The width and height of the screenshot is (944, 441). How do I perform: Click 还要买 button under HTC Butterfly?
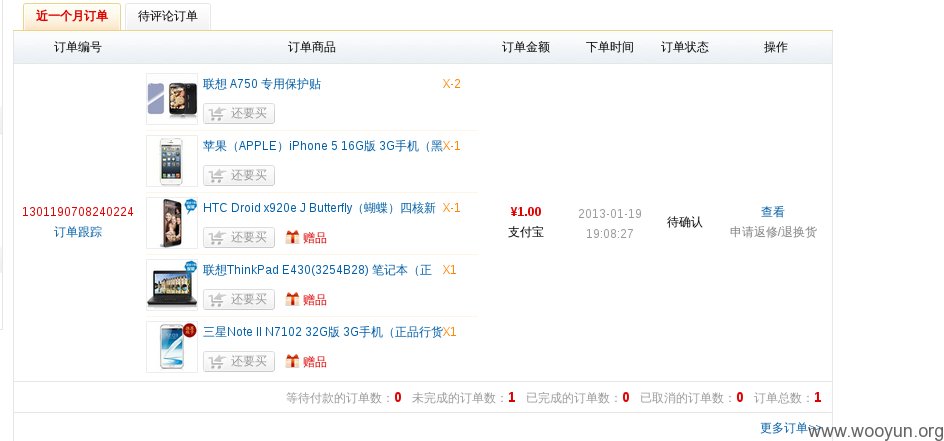239,237
